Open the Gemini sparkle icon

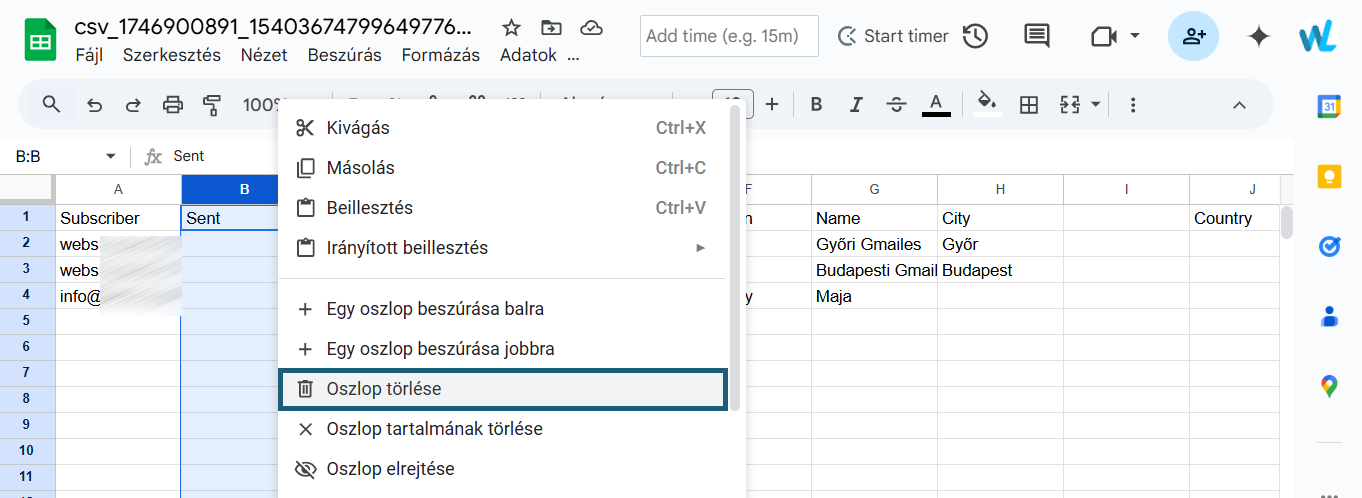(1259, 36)
